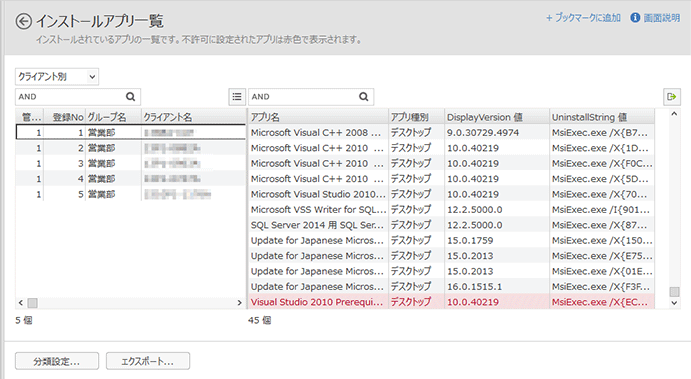Click the 管... column header

click(x=30, y=117)
